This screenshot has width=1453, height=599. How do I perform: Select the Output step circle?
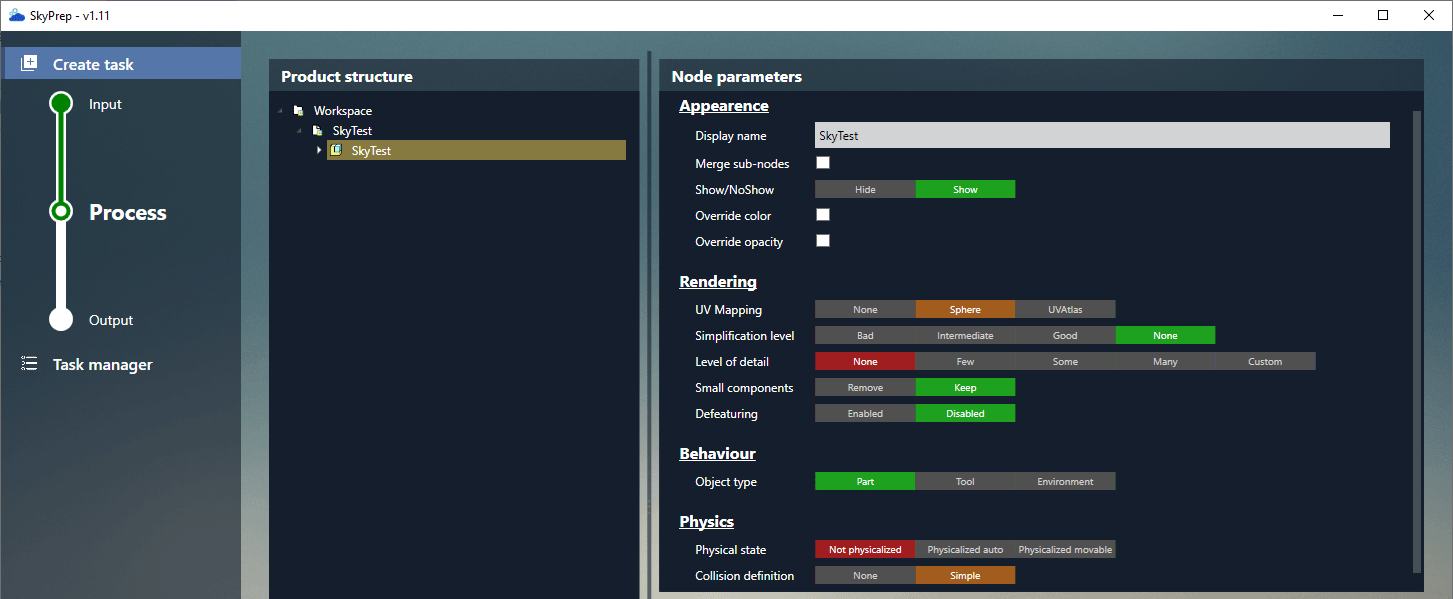pos(61,319)
